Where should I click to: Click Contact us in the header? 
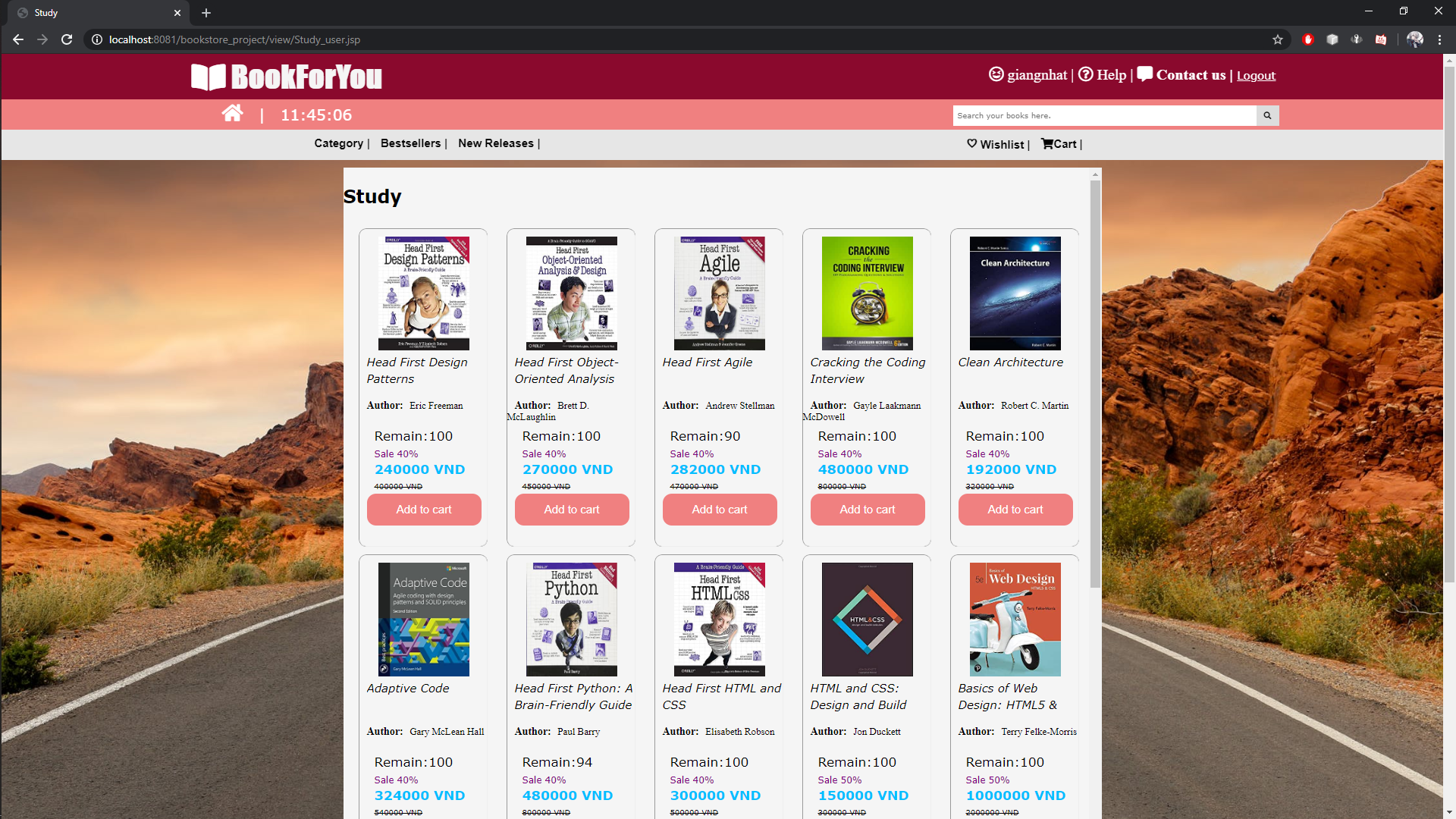click(1181, 74)
